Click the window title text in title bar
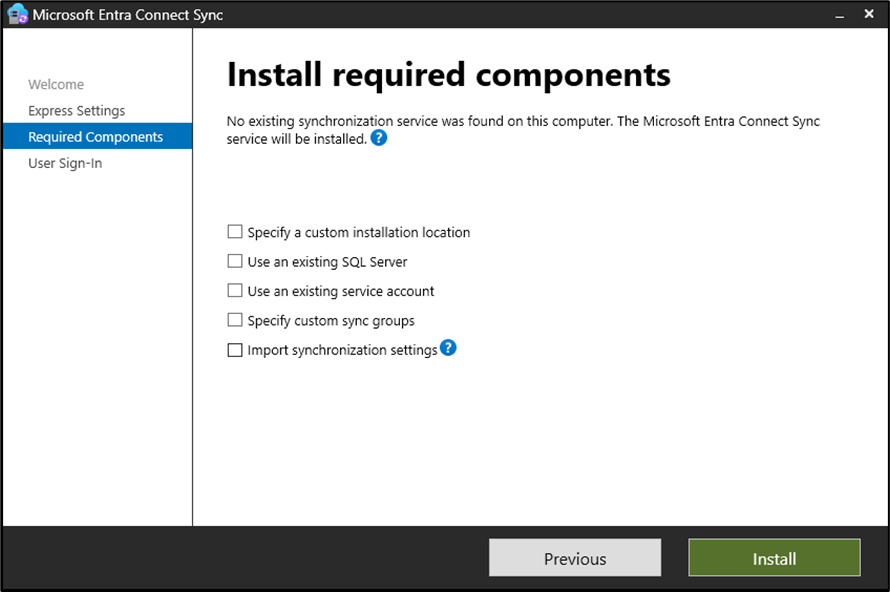 [128, 15]
